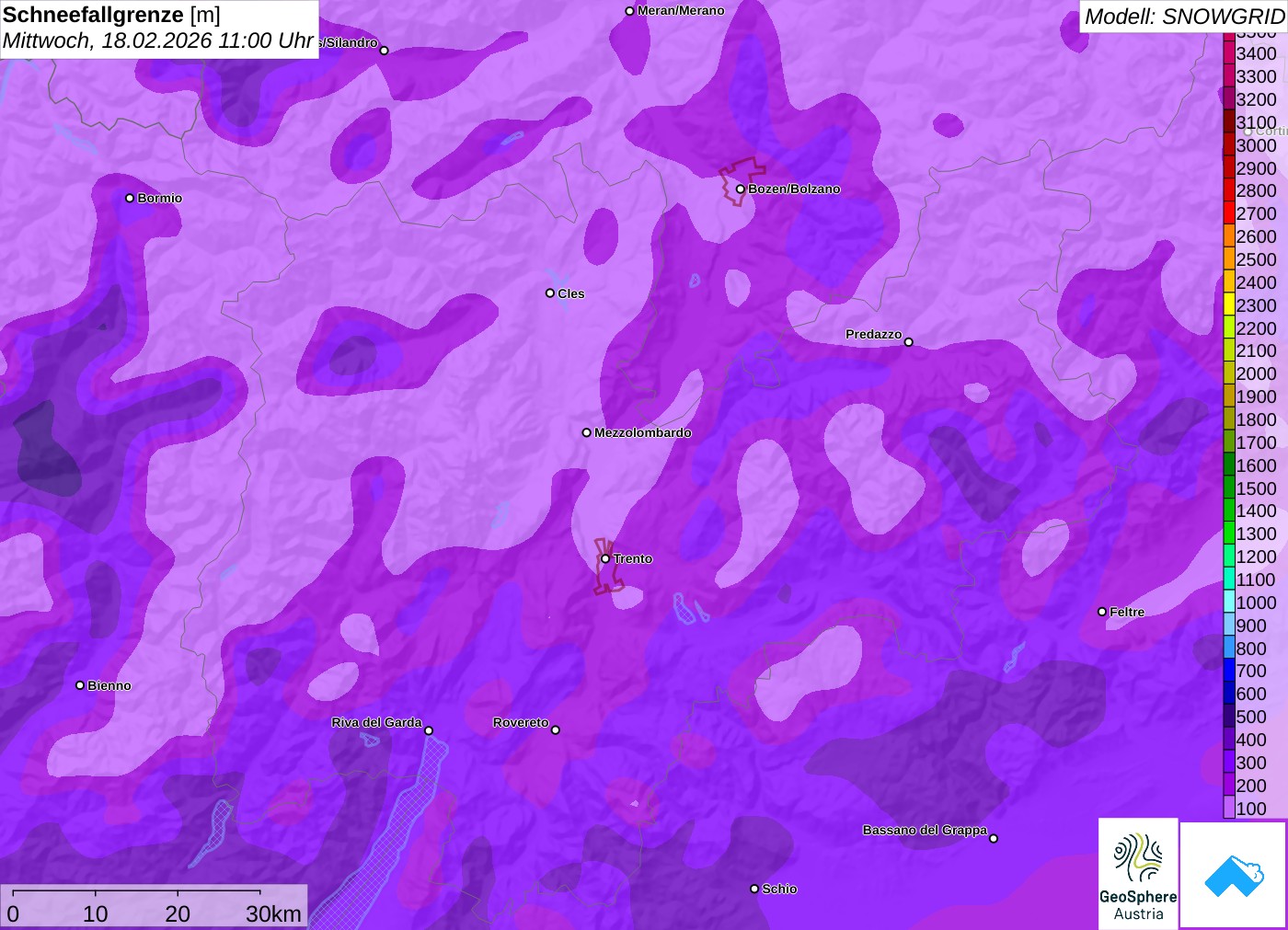The image size is (1288, 930).
Task: Select the 100 violet legend swatch
Action: click(1229, 808)
